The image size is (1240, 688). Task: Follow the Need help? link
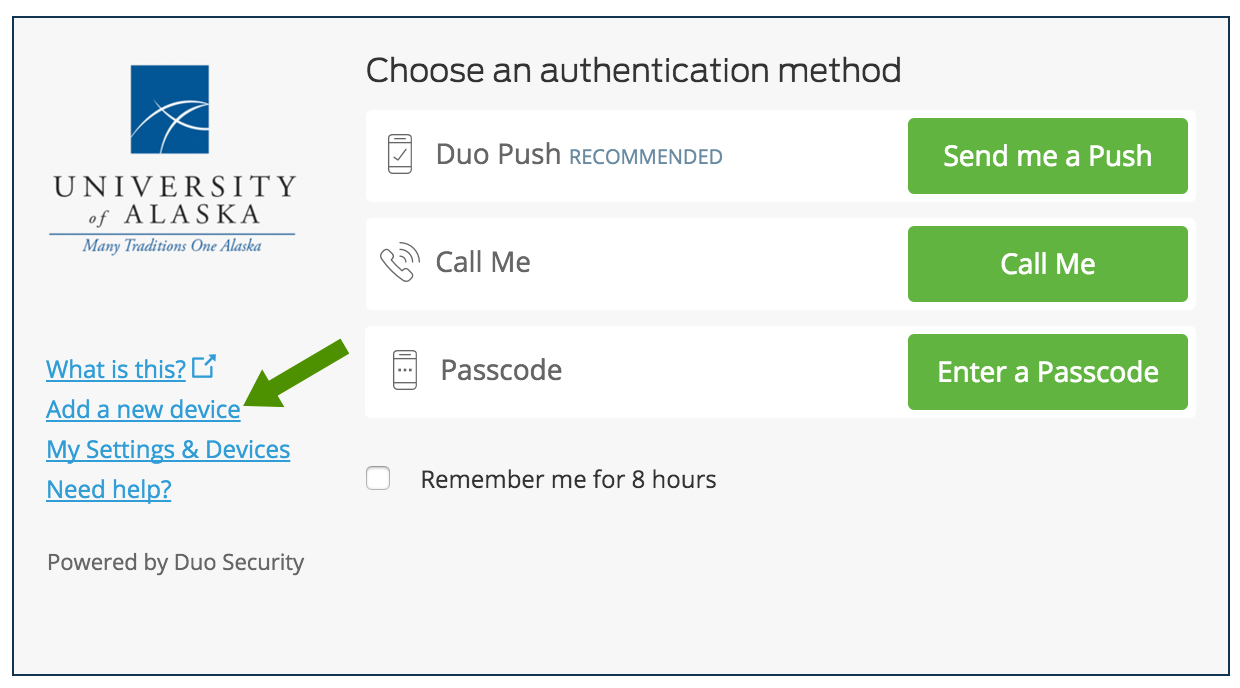(x=109, y=489)
